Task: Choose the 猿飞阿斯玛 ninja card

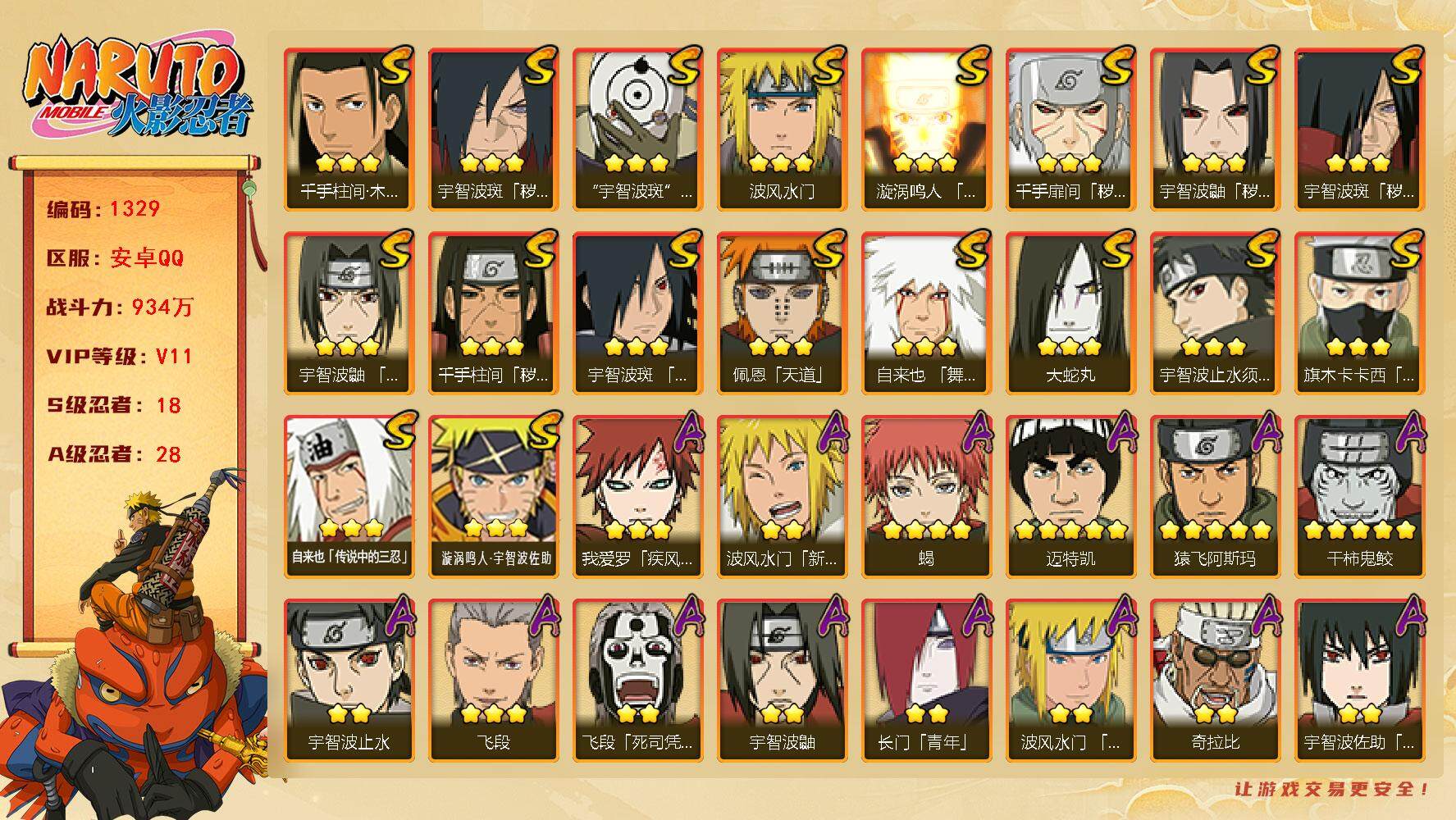Action: click(x=1214, y=497)
